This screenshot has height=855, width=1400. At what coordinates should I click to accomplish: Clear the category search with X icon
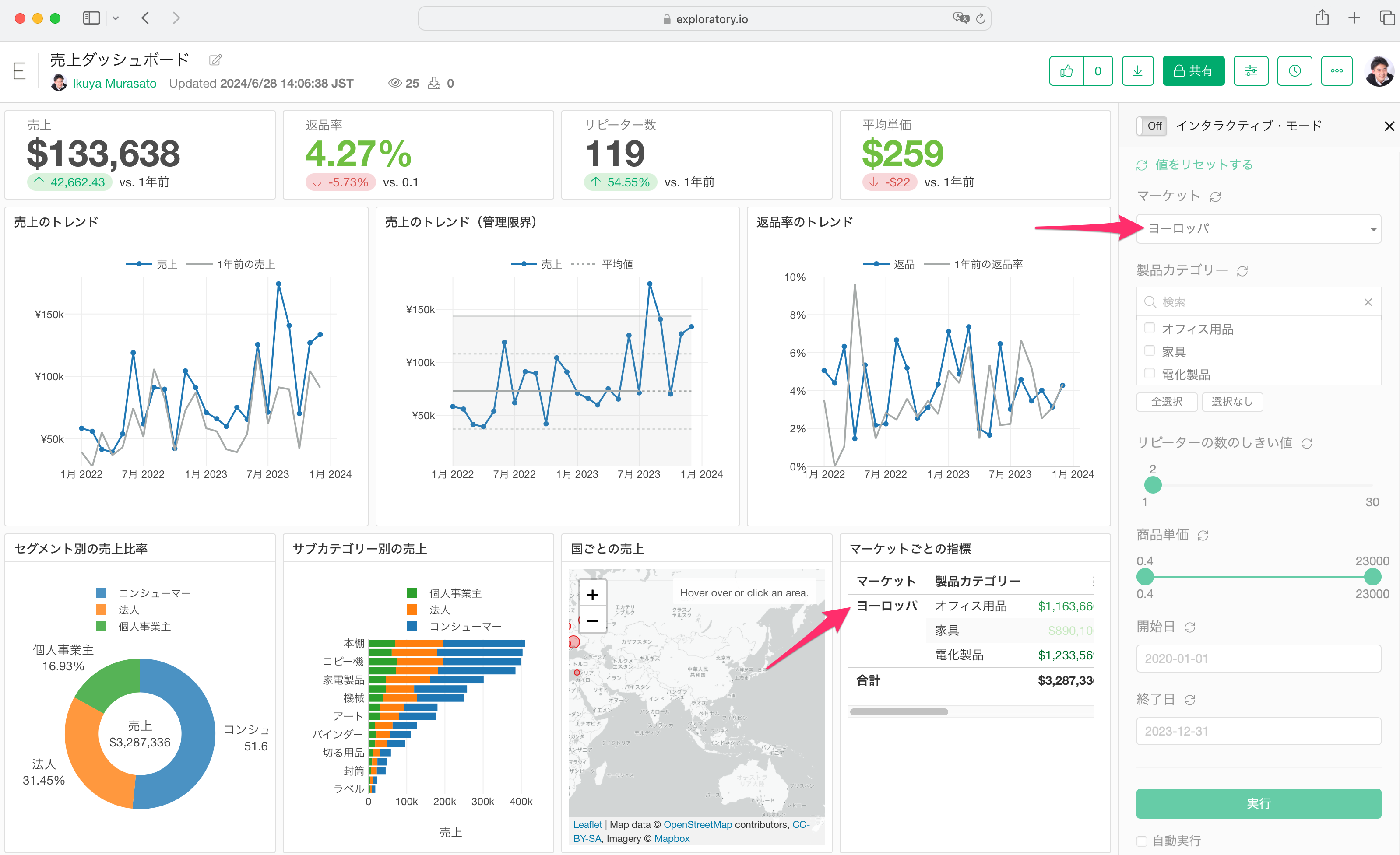click(x=1368, y=302)
